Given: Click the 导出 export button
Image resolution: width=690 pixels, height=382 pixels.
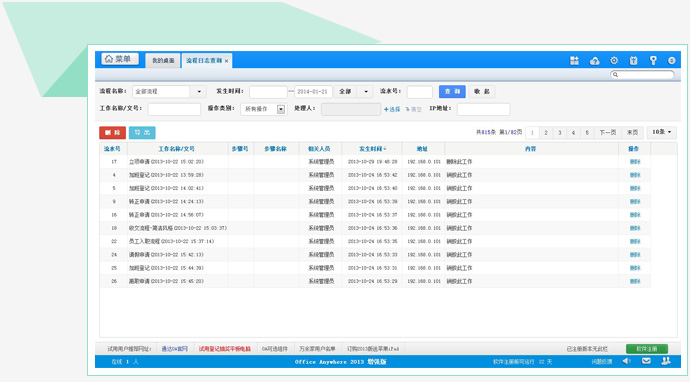Looking at the screenshot, I should [x=142, y=132].
